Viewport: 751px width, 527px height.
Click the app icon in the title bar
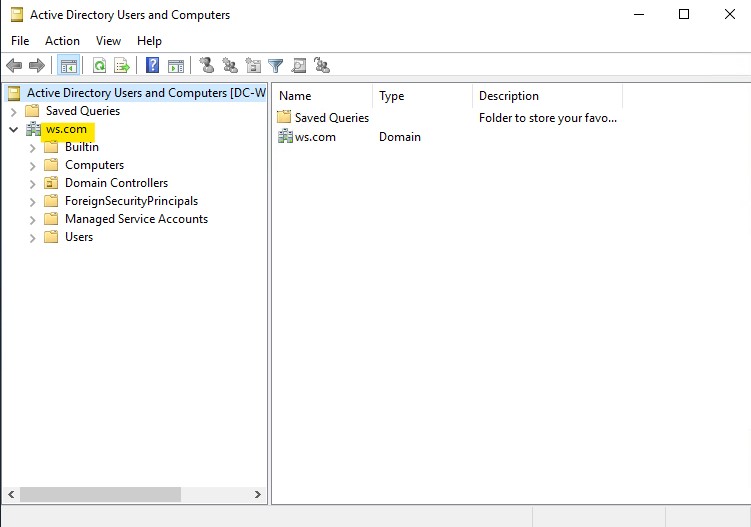tap(17, 15)
